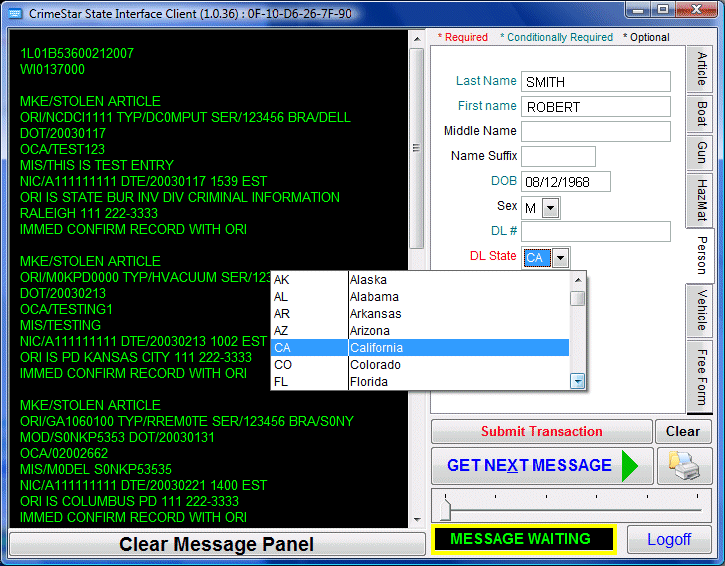Click the CrimeStar app icon in title bar
This screenshot has height=566, width=725.
(x=15, y=11)
